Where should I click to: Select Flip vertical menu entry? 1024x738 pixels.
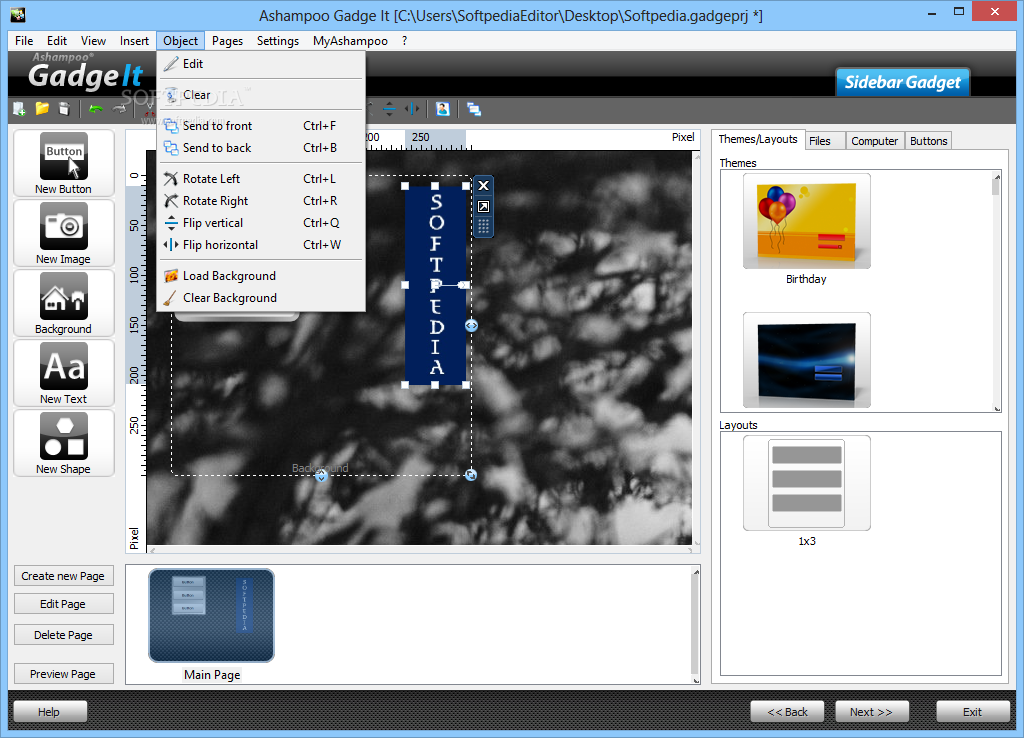click(x=261, y=223)
